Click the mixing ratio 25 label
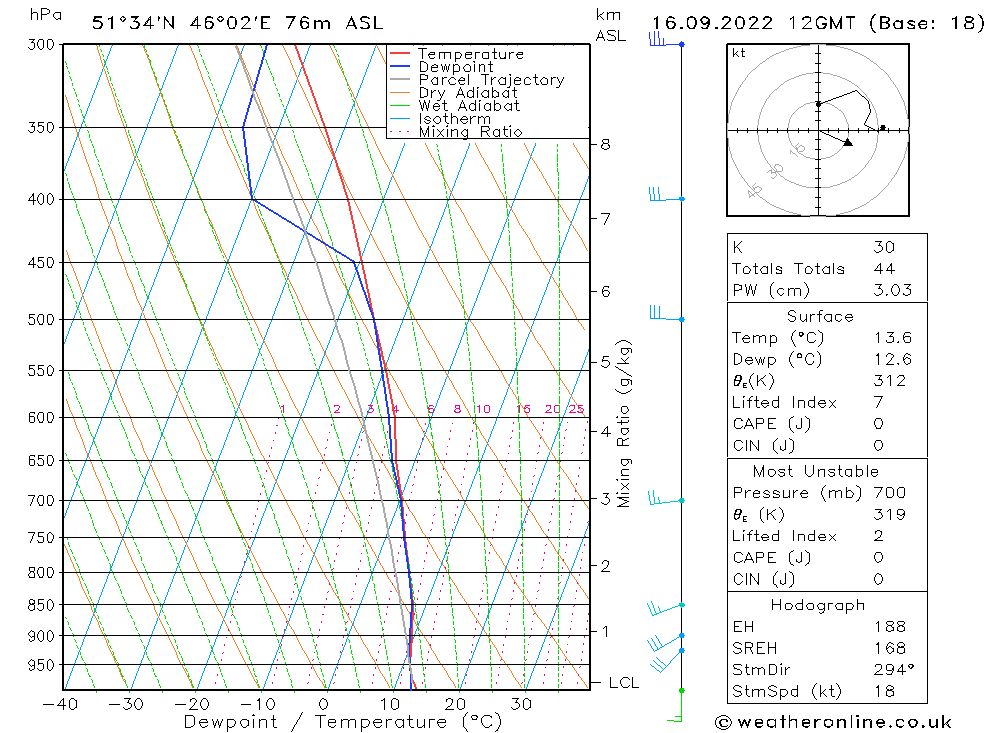This screenshot has height=733, width=1000. (x=577, y=409)
